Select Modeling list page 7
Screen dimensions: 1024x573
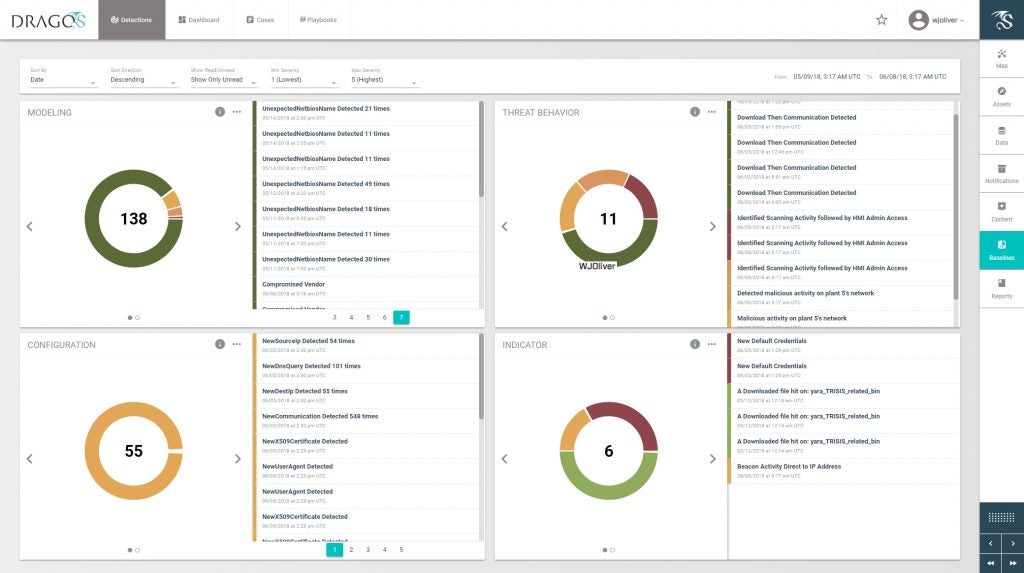coord(401,318)
